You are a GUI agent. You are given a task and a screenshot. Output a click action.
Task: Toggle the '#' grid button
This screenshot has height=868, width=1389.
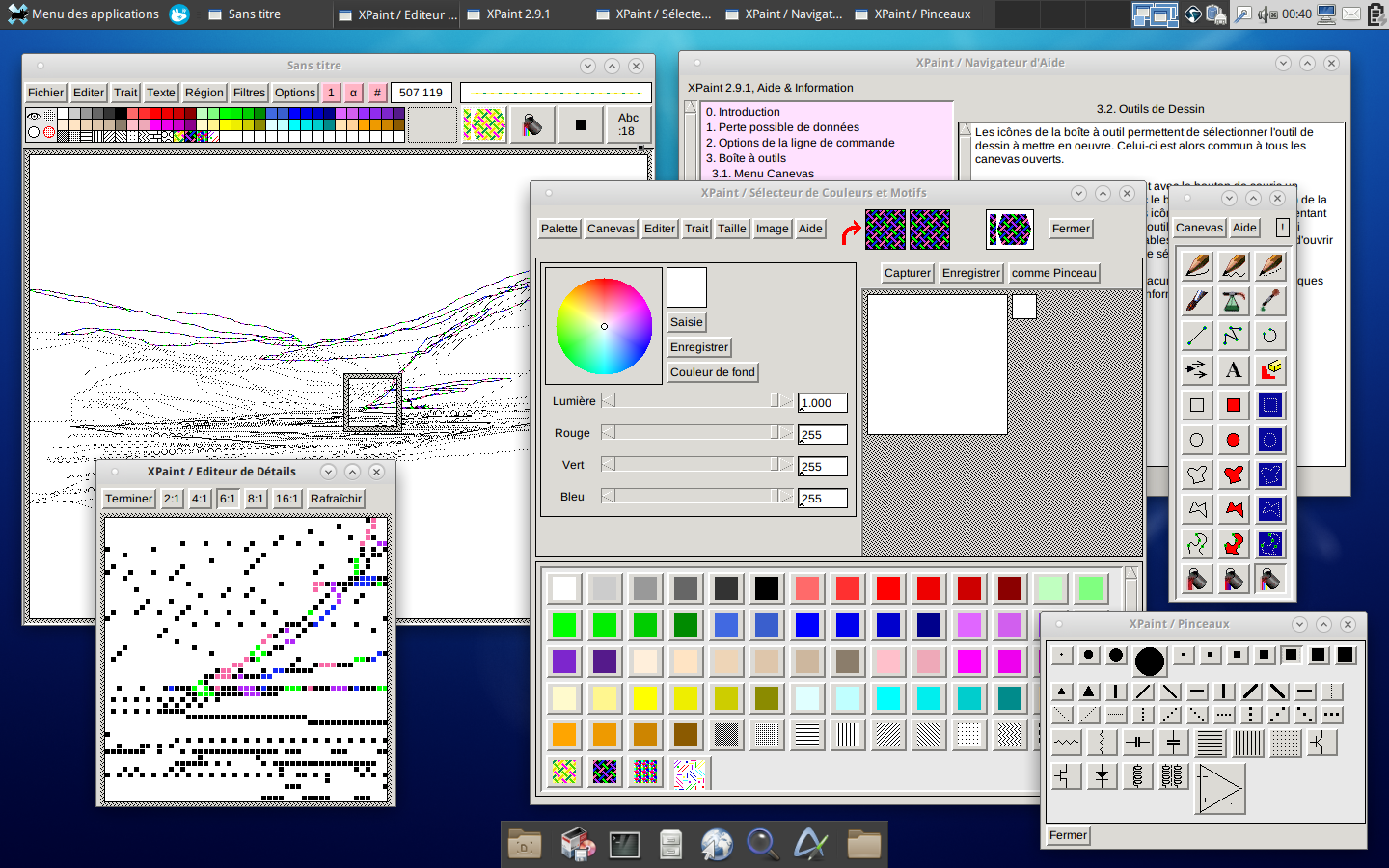(377, 93)
